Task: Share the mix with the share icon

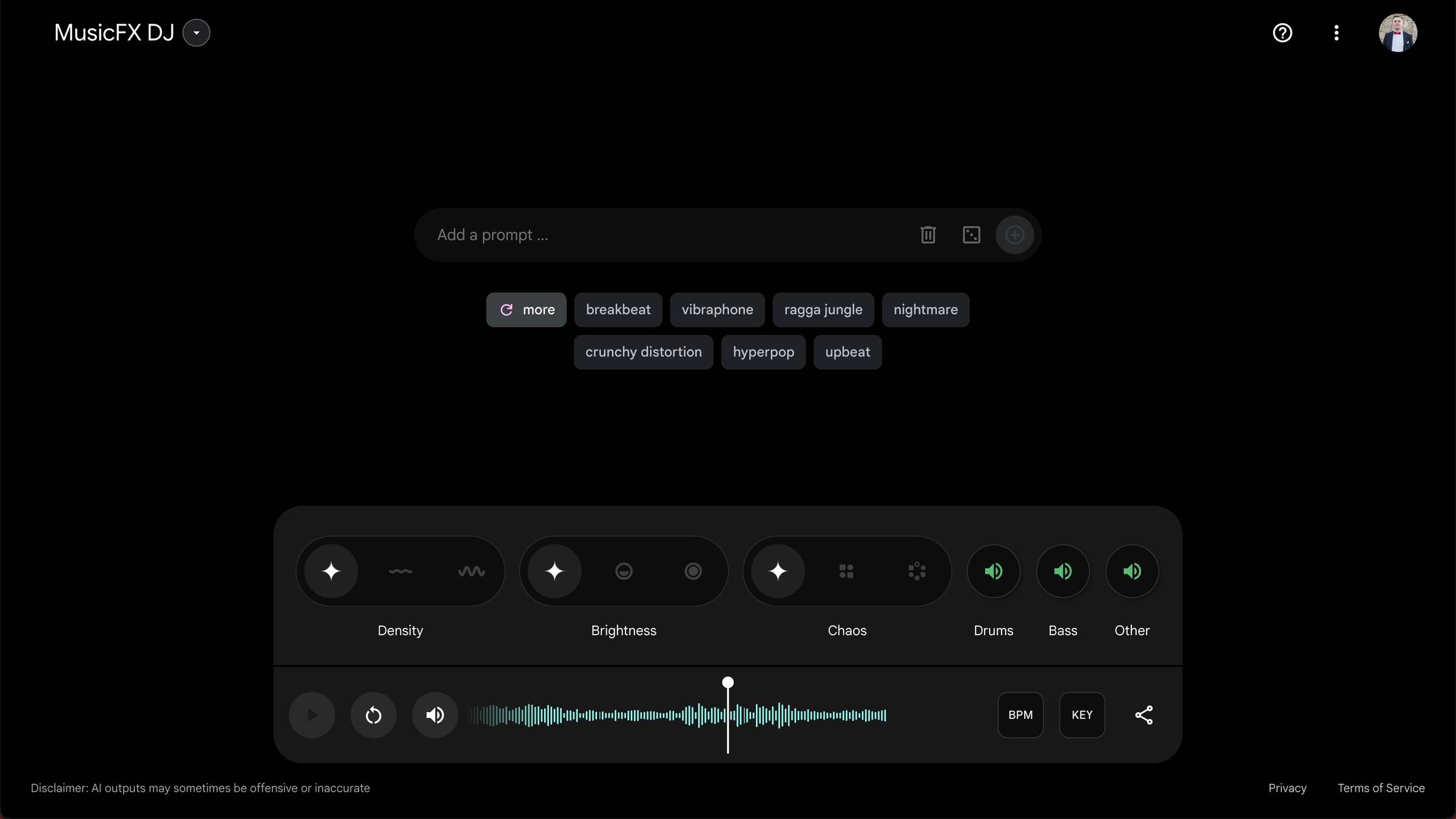Action: [1144, 715]
